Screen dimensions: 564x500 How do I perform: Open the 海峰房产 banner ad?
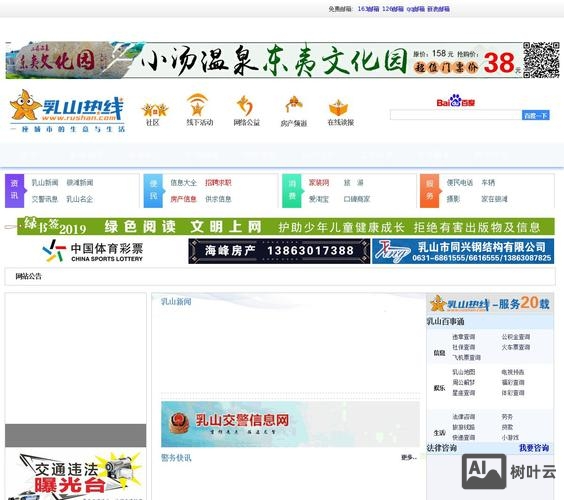pyautogui.click(x=279, y=251)
